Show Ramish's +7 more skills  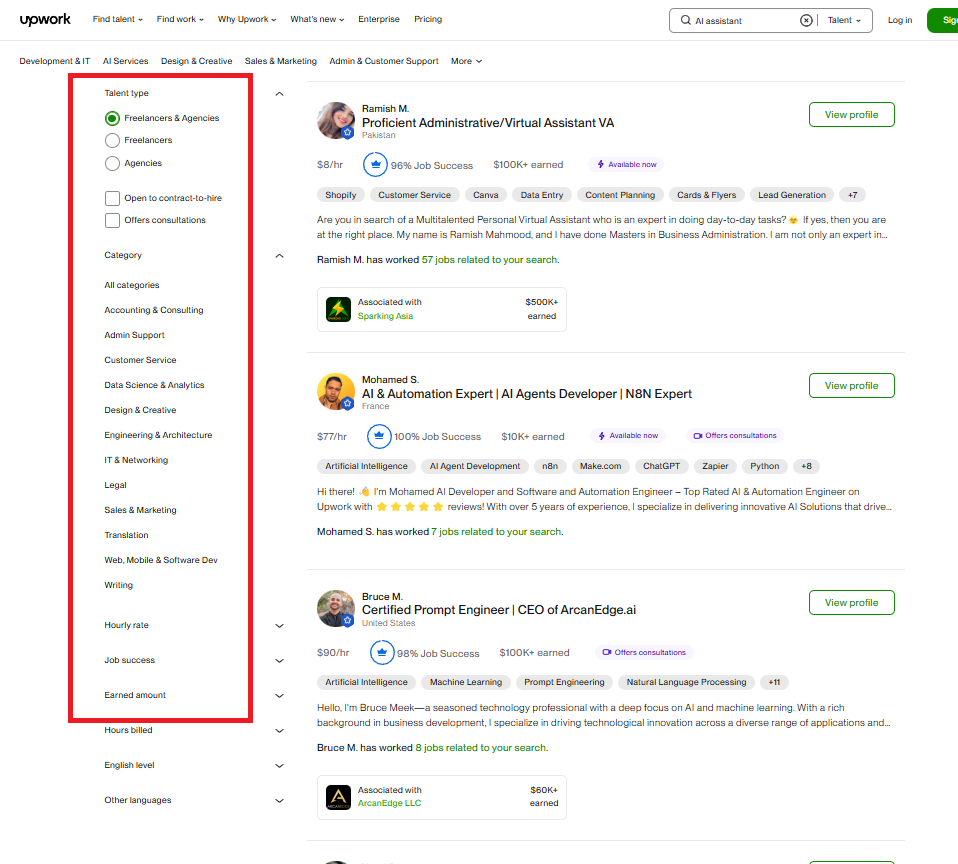pyautogui.click(x=852, y=195)
